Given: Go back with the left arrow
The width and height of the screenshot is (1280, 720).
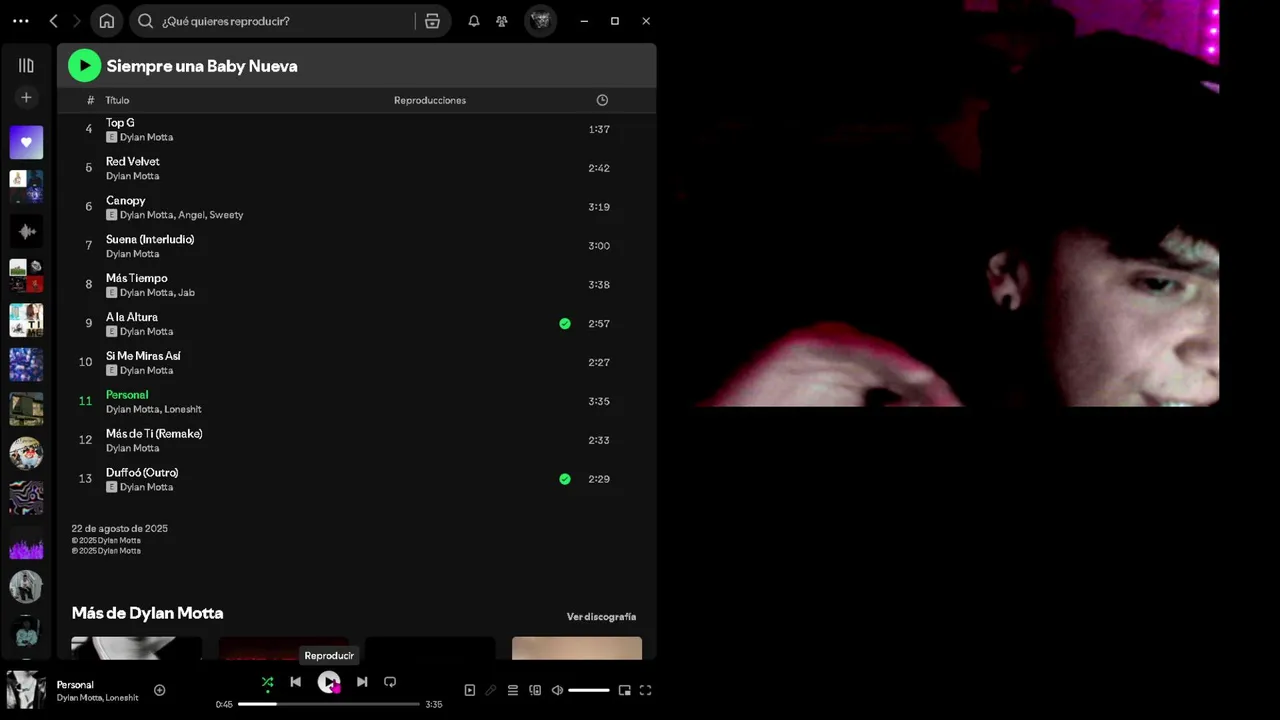Looking at the screenshot, I should (x=54, y=21).
